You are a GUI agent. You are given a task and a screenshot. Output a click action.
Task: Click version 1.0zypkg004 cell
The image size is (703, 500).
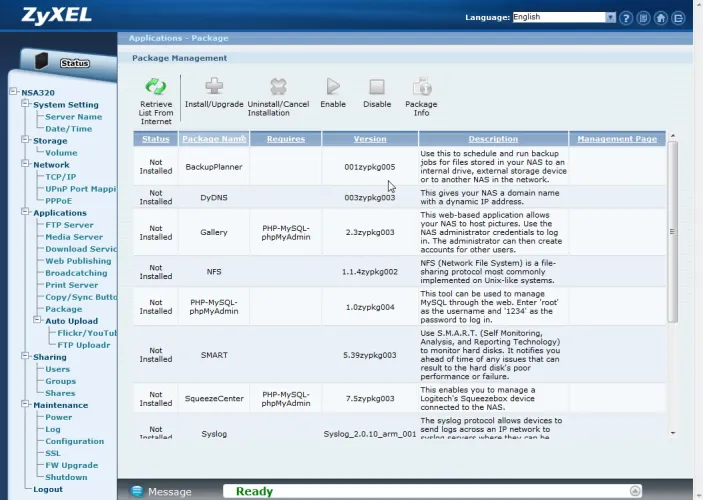tap(370, 307)
